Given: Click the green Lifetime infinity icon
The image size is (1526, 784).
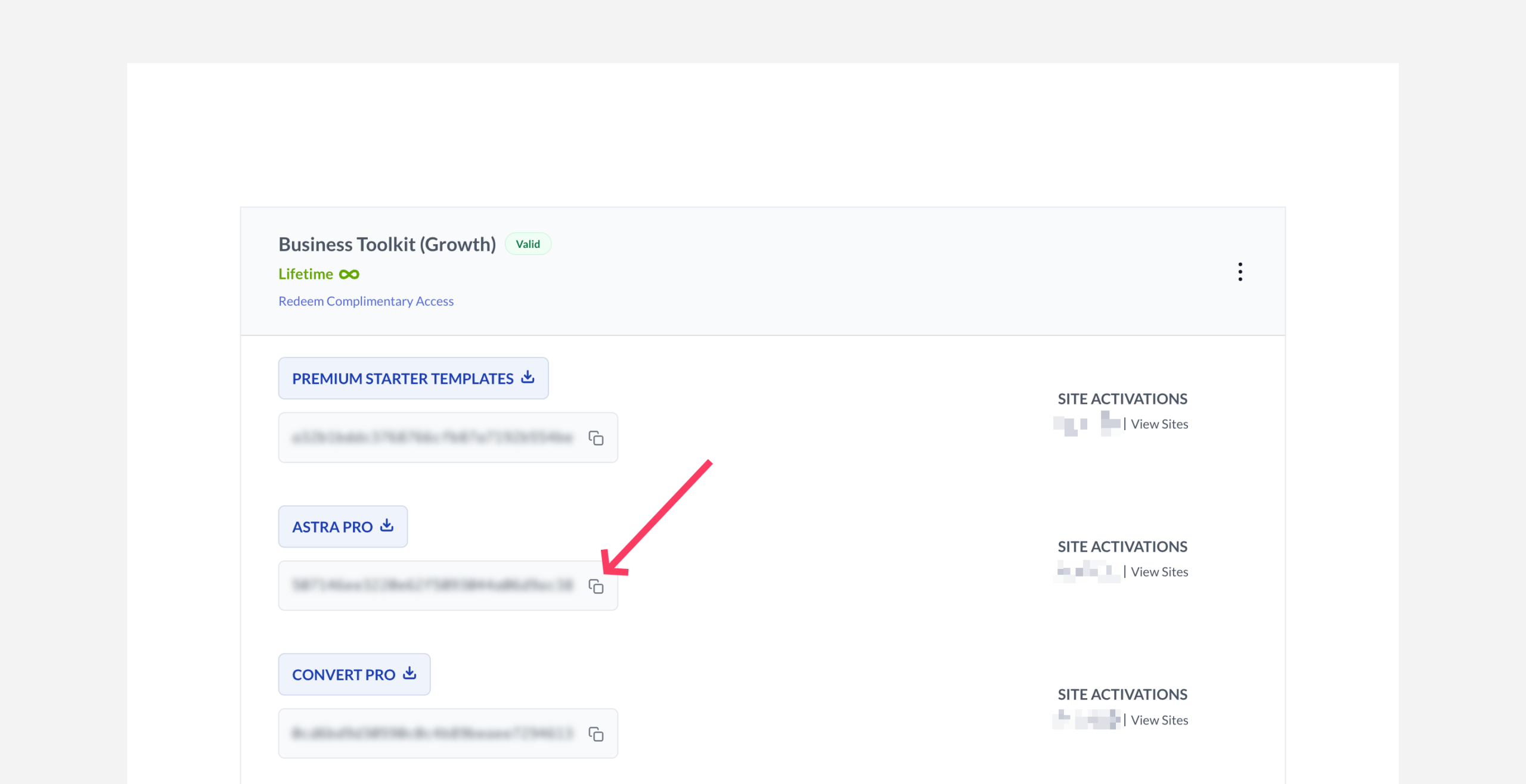Looking at the screenshot, I should tap(349, 274).
